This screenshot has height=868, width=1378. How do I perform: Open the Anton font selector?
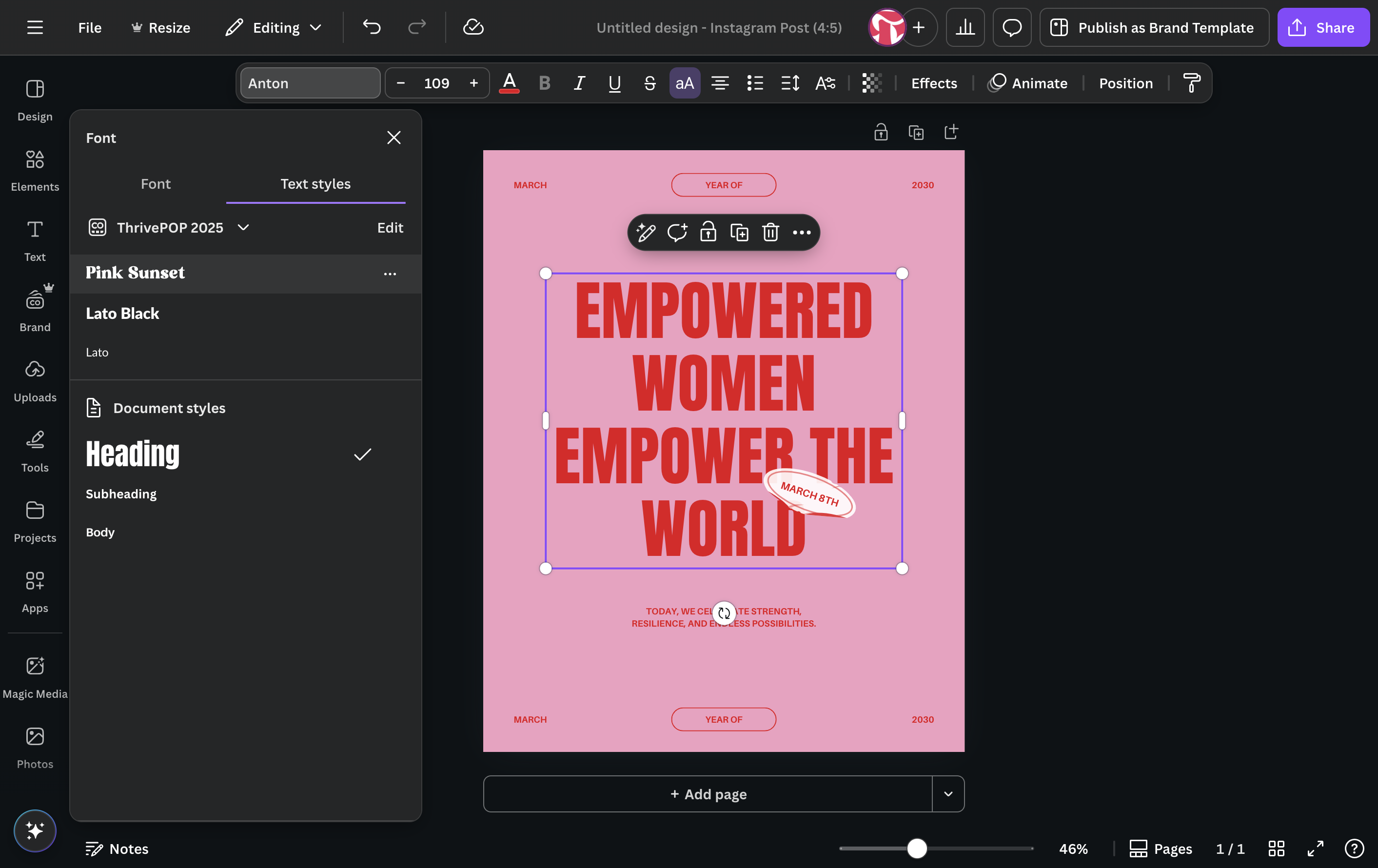[310, 83]
